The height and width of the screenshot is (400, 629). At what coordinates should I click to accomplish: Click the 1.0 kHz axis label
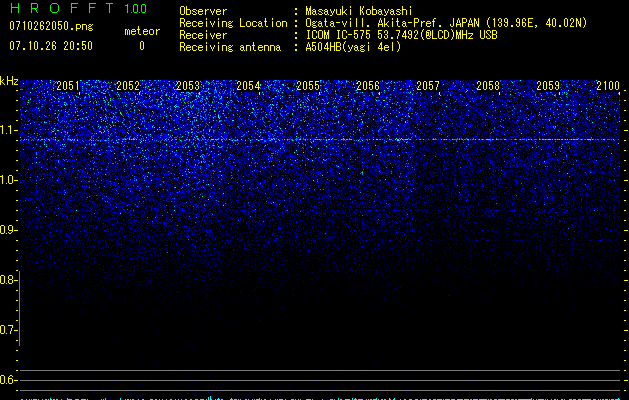pyautogui.click(x=8, y=180)
